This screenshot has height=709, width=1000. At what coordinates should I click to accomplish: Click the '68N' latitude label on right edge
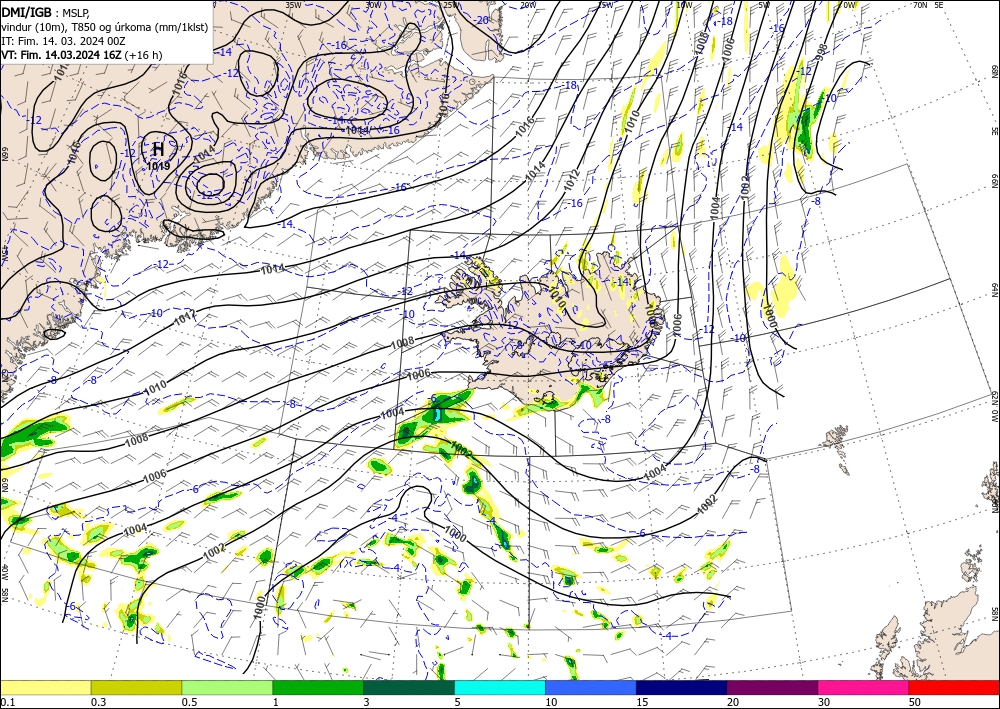coord(994,70)
